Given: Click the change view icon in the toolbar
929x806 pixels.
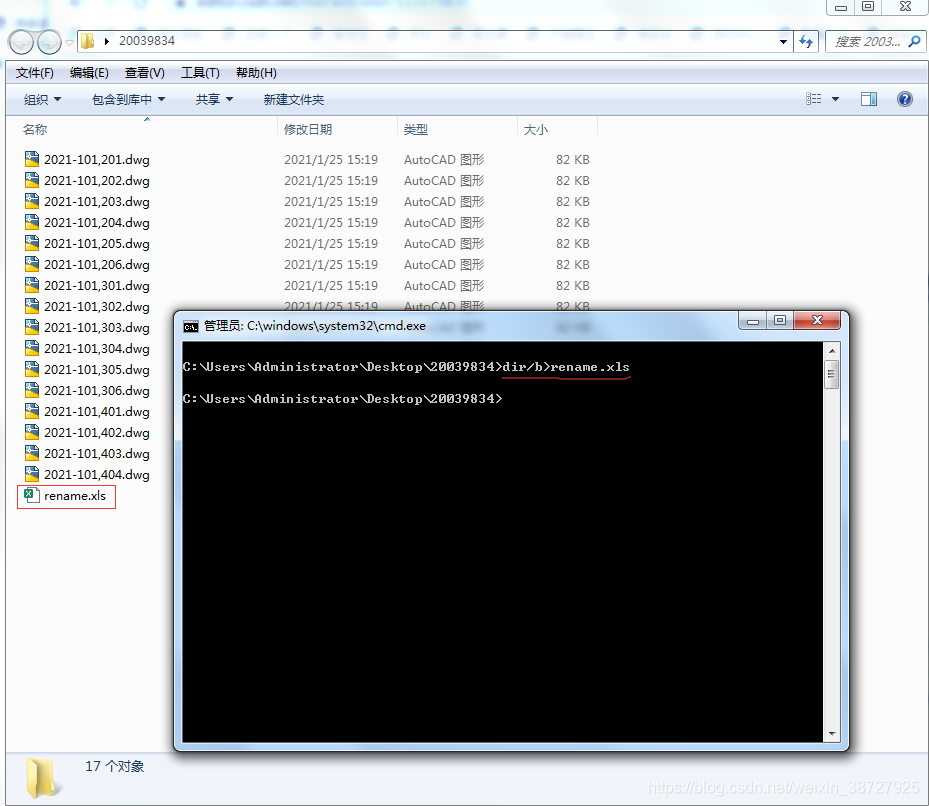Looking at the screenshot, I should click(x=813, y=99).
